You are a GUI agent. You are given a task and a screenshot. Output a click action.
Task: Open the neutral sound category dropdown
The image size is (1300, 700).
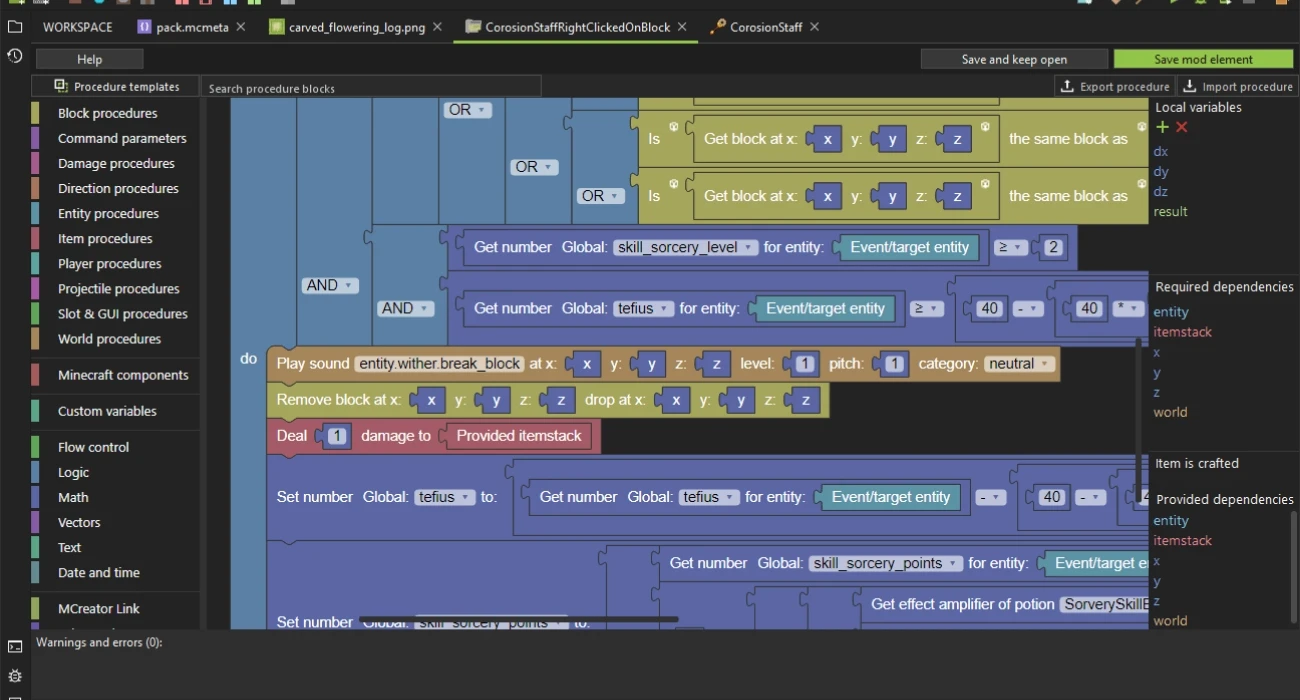coord(1018,364)
